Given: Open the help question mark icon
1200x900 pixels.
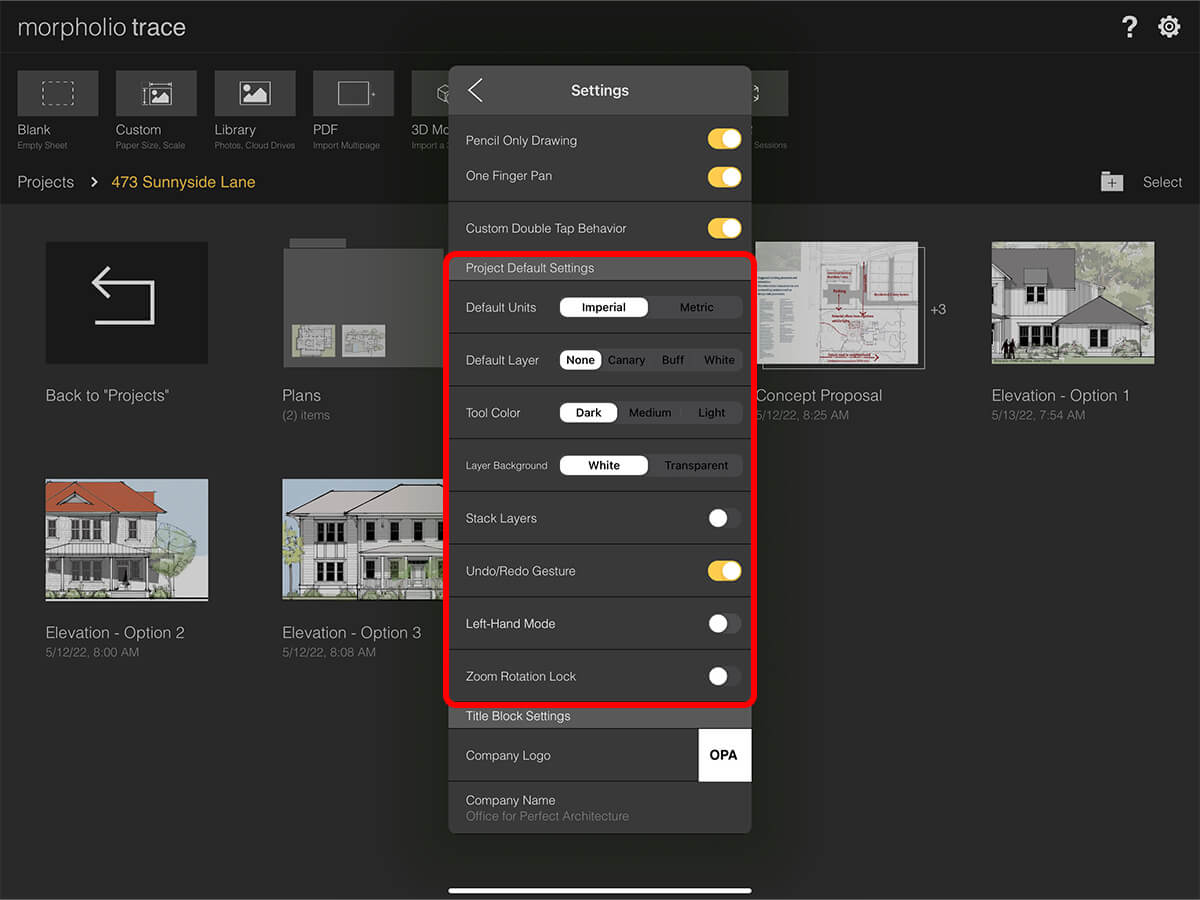Looking at the screenshot, I should tap(1129, 26).
